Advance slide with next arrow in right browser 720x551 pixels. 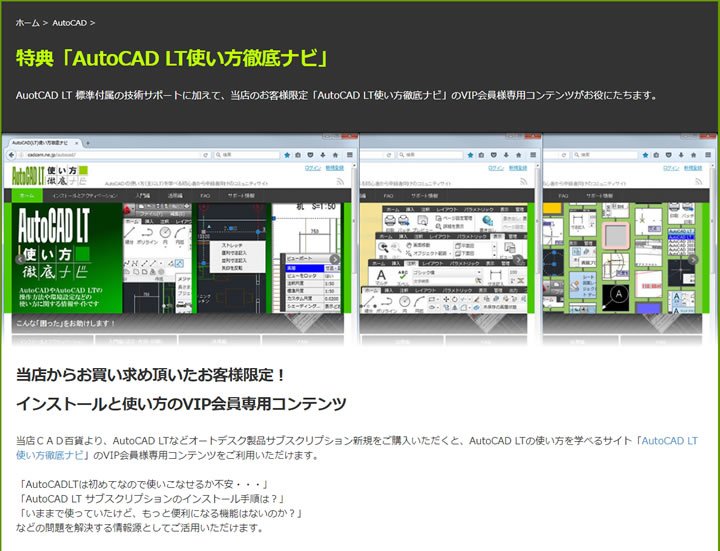point(692,259)
